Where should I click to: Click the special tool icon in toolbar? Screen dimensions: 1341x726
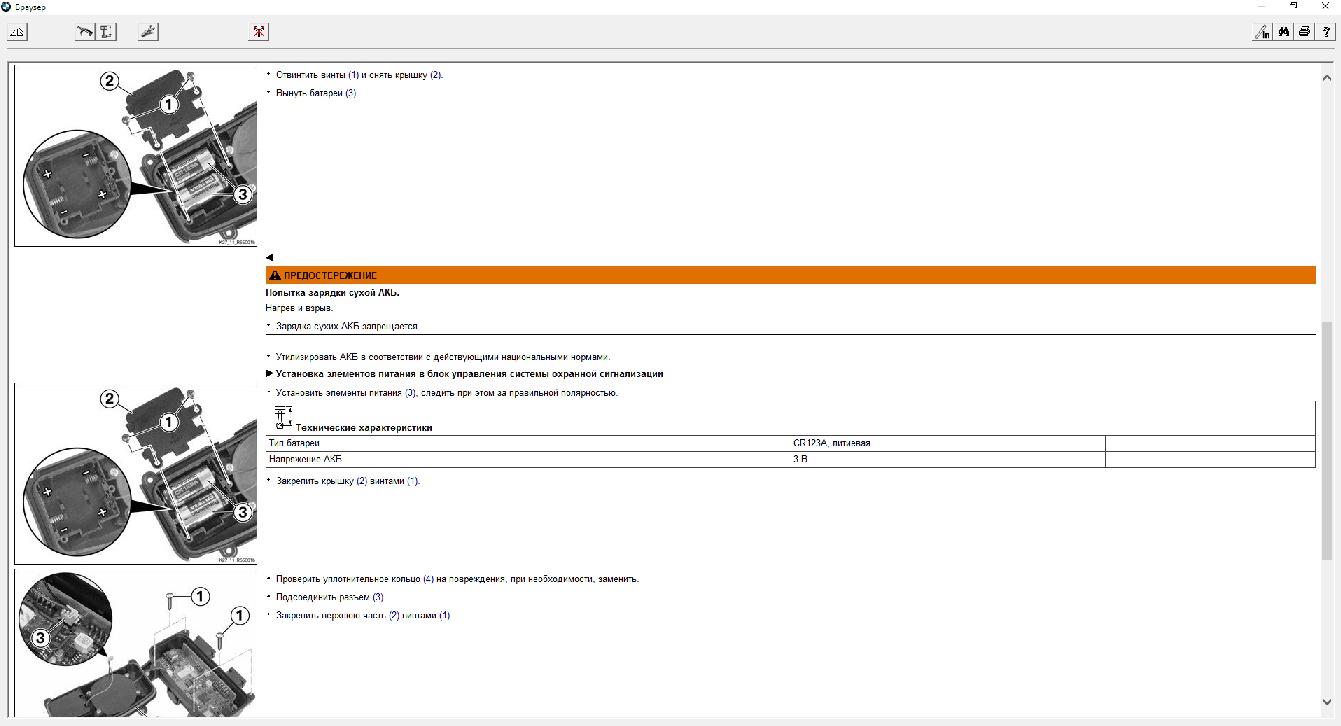[x=148, y=32]
